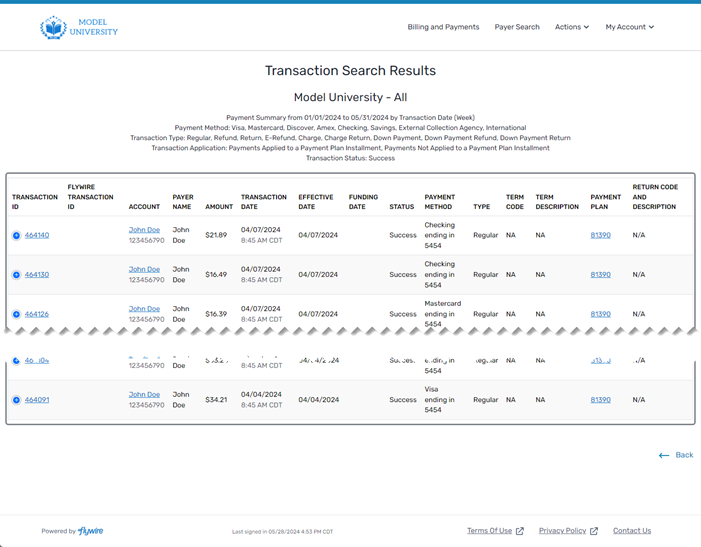Click the Model University logo
This screenshot has width=701, height=547.
[x=79, y=27]
